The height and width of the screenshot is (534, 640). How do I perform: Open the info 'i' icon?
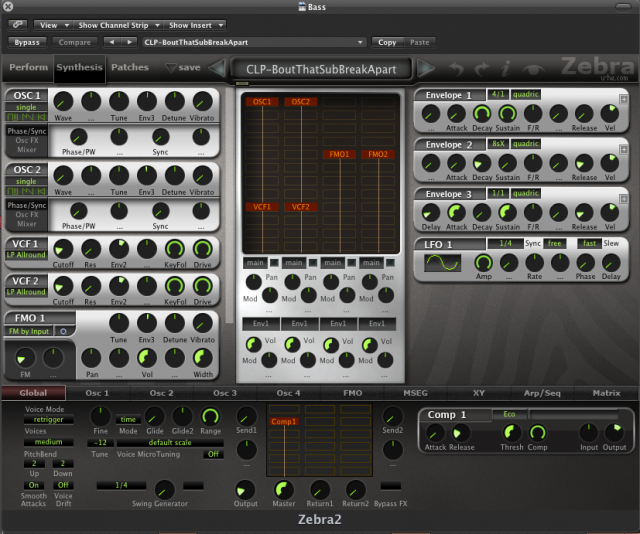508,69
